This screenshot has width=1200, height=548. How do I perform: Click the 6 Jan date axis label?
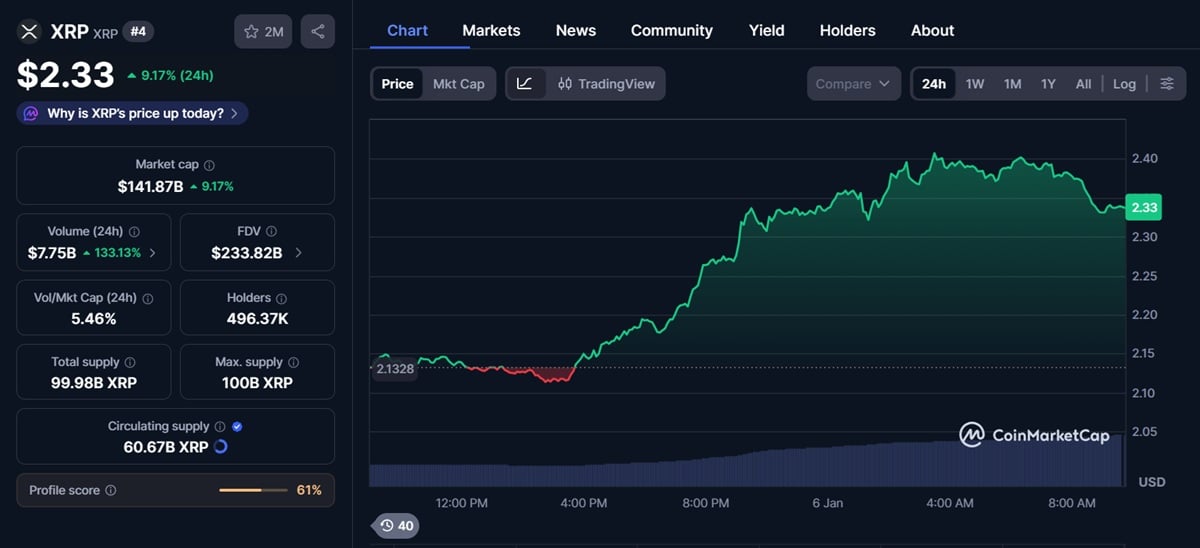click(827, 503)
